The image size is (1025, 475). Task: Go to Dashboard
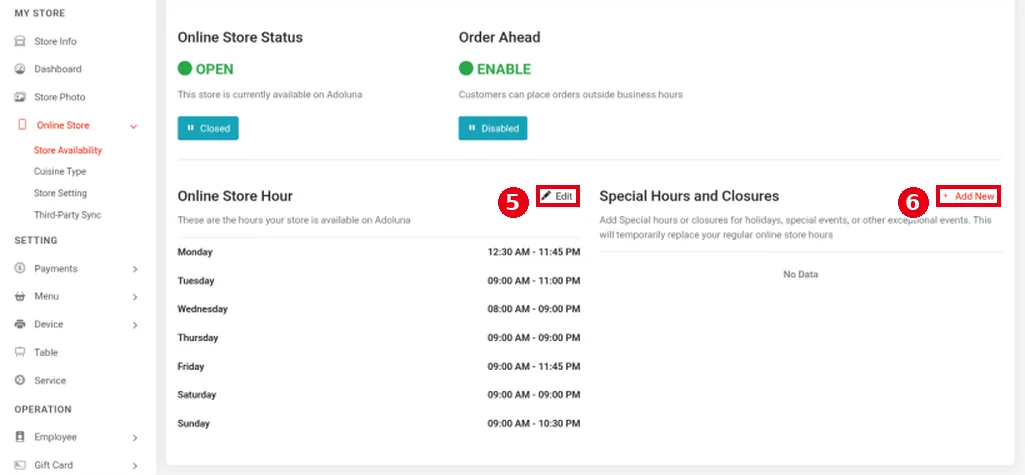pos(58,69)
